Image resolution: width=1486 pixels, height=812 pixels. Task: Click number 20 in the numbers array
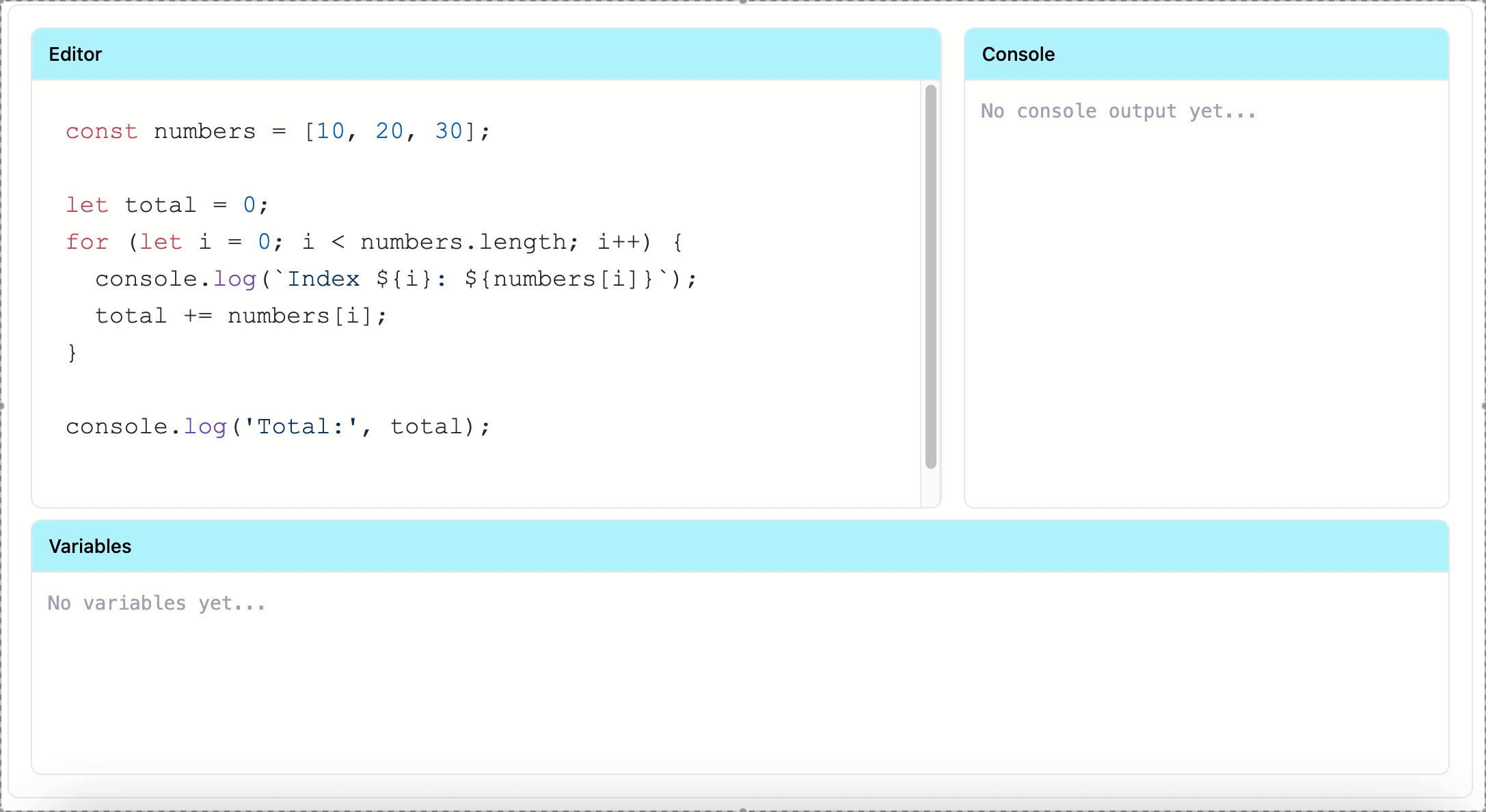pos(389,131)
